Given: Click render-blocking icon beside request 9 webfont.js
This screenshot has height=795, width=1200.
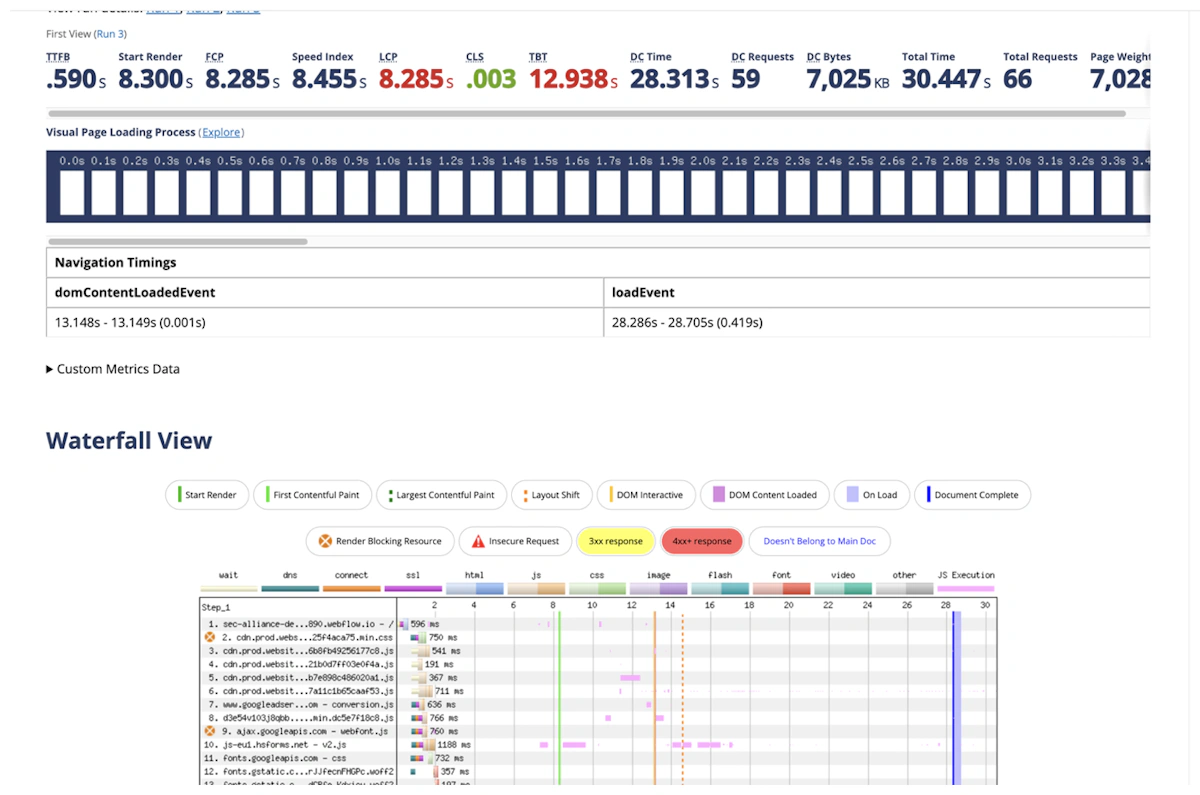Looking at the screenshot, I should [x=210, y=731].
